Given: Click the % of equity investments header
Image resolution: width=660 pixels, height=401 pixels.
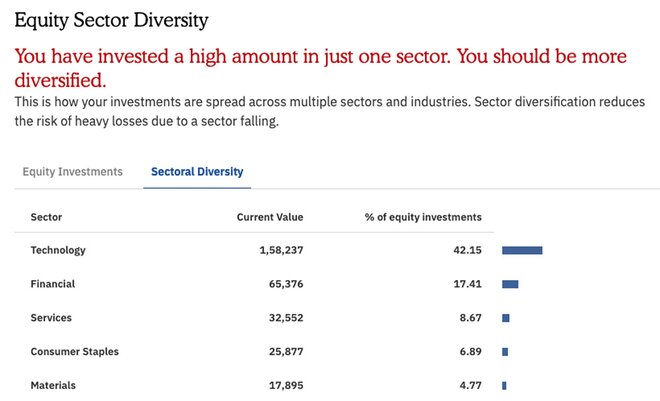Looking at the screenshot, I should (x=424, y=217).
